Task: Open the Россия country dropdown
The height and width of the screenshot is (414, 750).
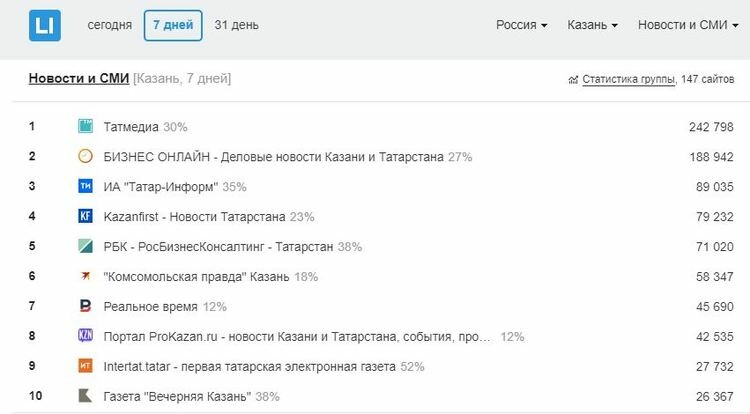Action: click(521, 25)
